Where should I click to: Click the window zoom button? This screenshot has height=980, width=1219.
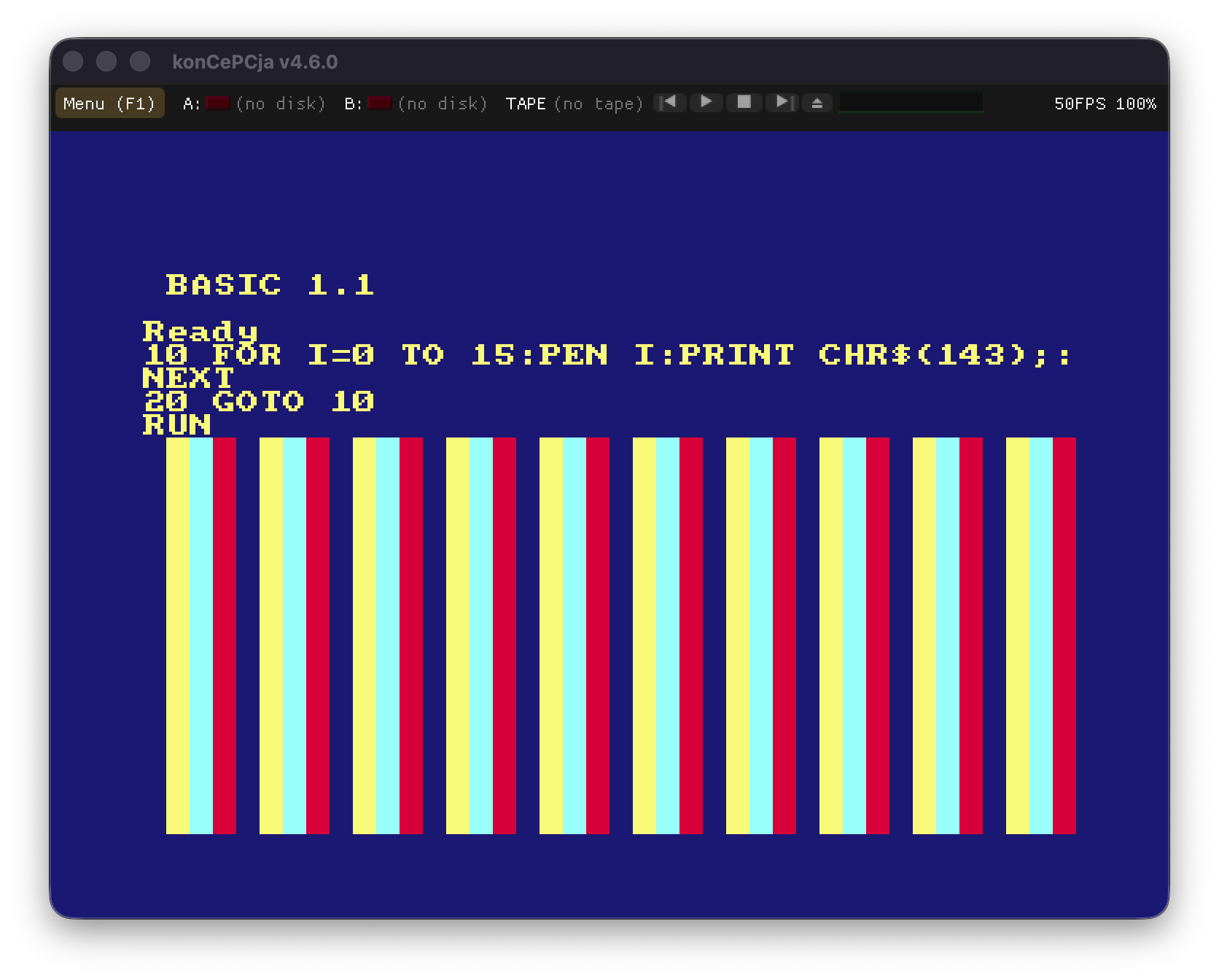140,61
